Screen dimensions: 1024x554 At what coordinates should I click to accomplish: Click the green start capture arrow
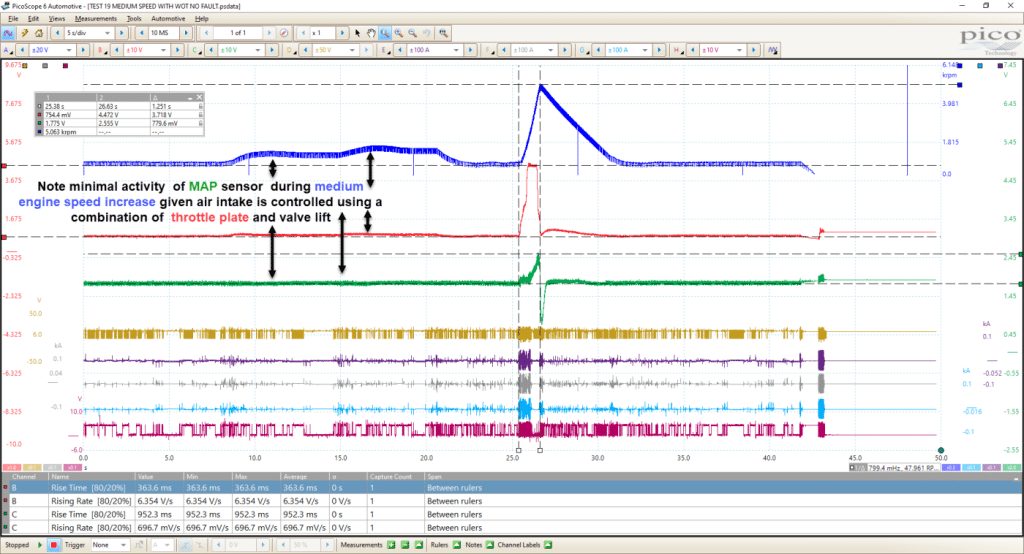[40, 545]
